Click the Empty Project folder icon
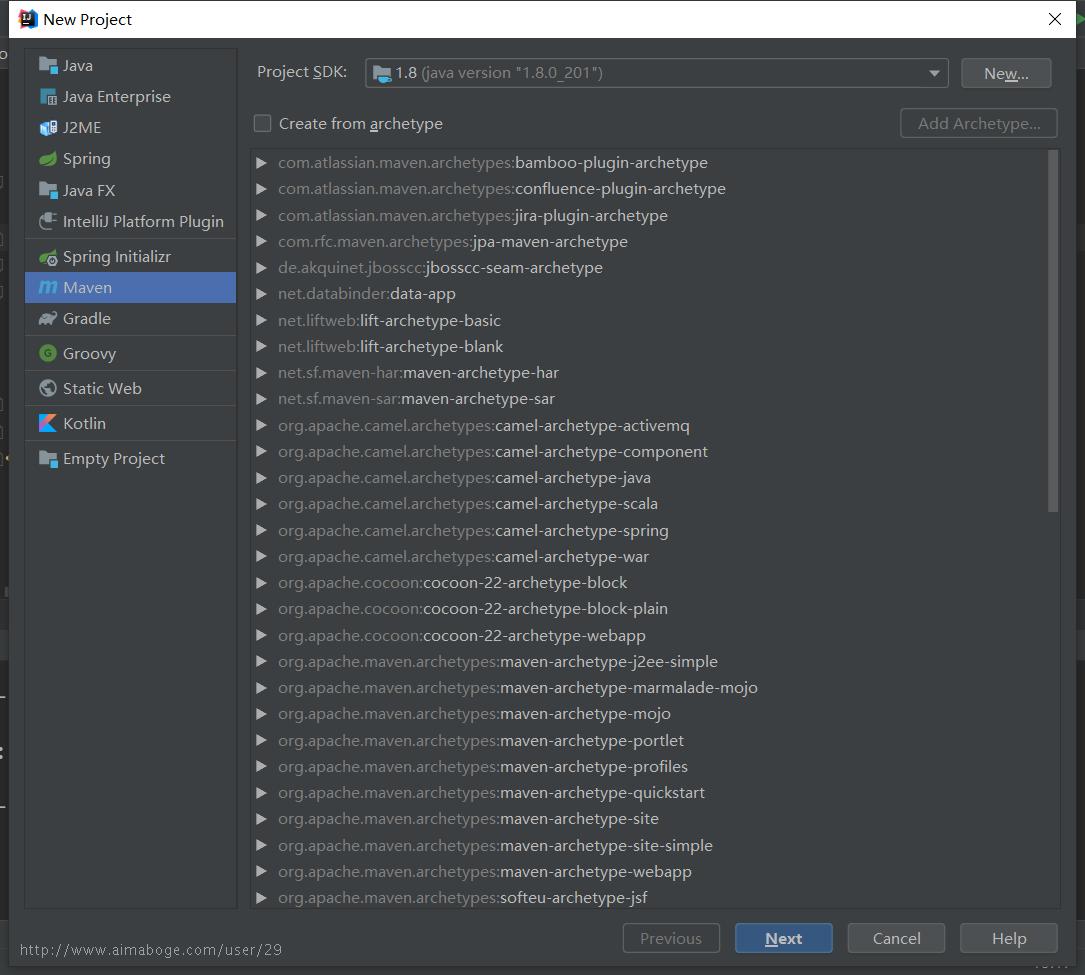 (48, 459)
